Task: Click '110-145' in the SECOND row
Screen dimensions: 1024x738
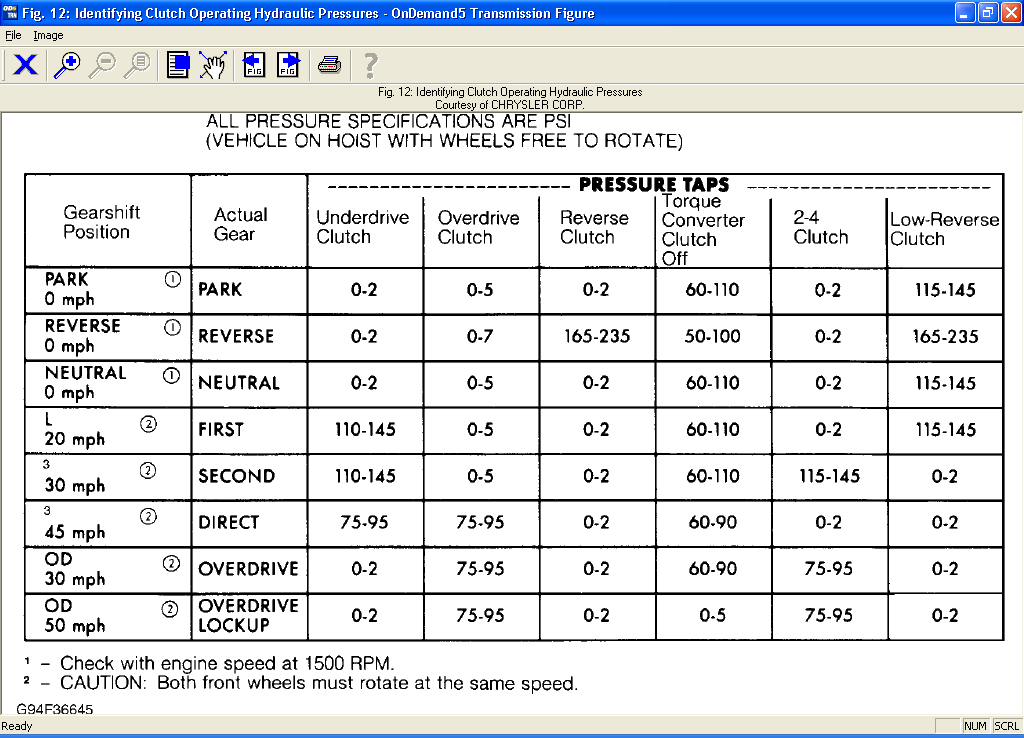Action: point(365,476)
